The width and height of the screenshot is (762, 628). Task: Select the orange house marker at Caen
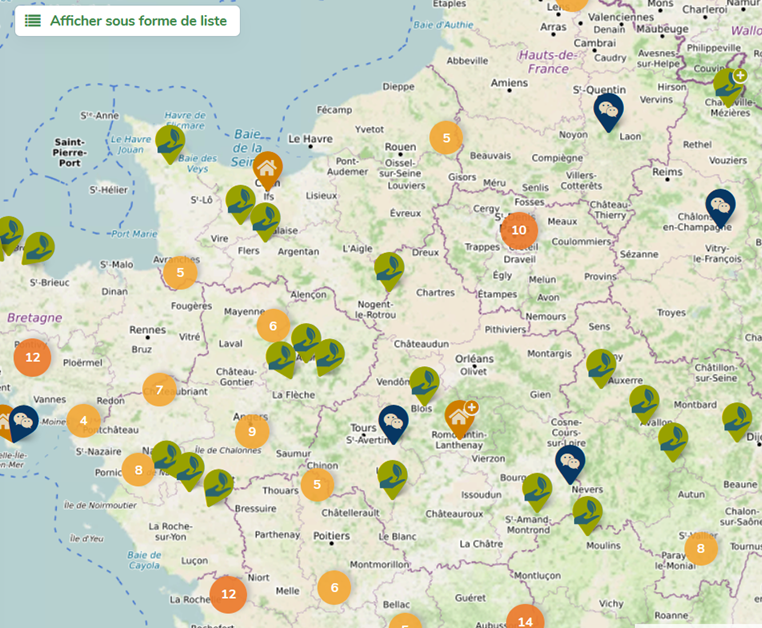coord(267,169)
